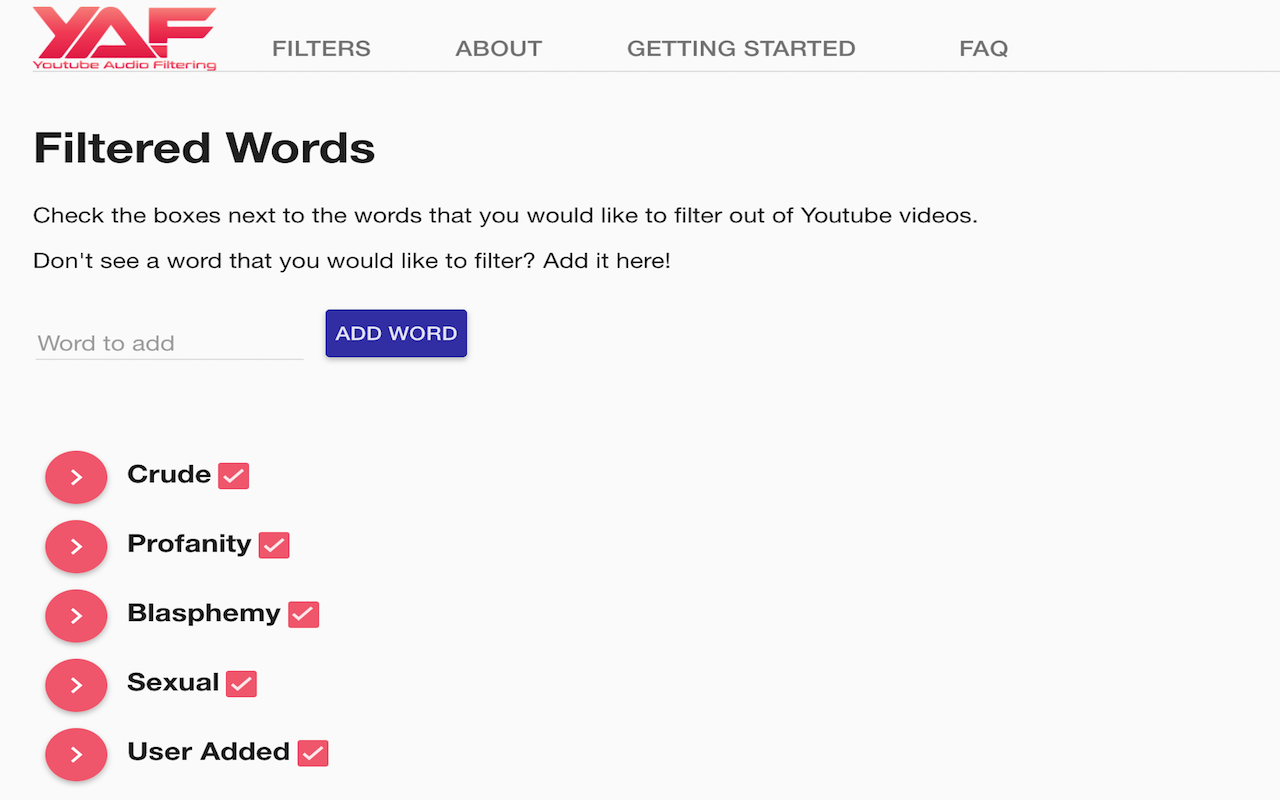Screen dimensions: 1280x800
Task: Expand the Sexual category chevron
Action: [76, 685]
